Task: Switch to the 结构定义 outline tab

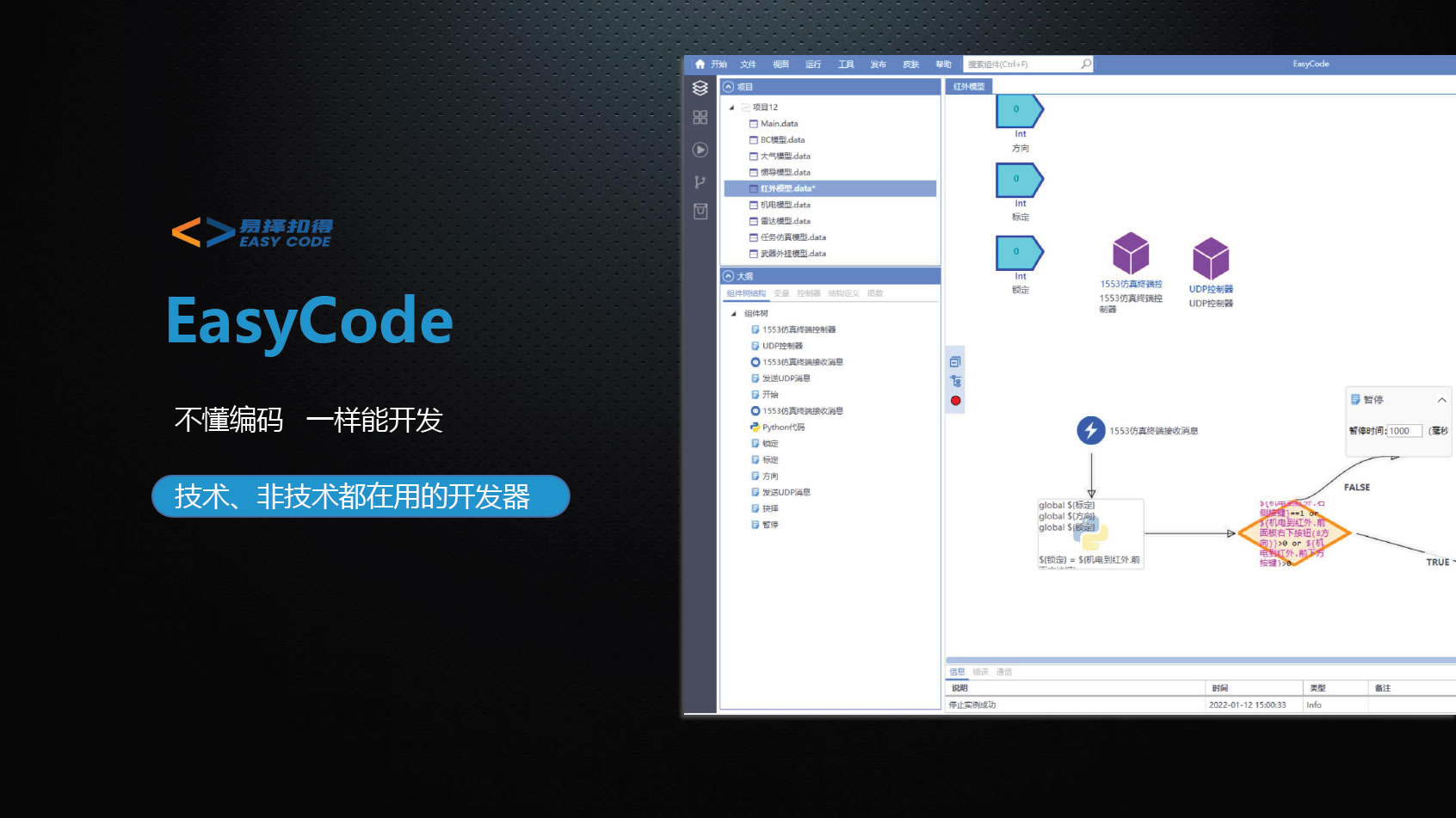Action: point(843,293)
